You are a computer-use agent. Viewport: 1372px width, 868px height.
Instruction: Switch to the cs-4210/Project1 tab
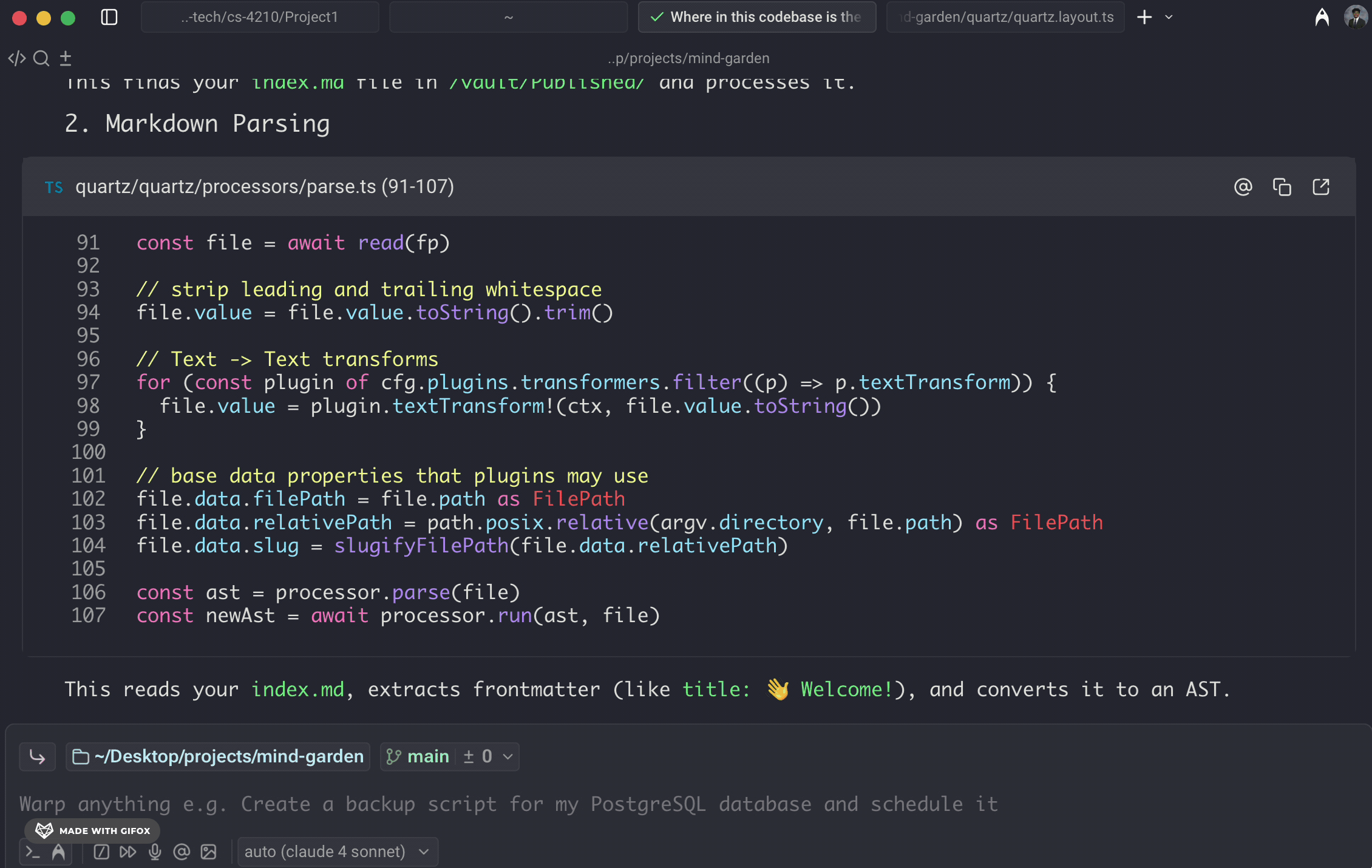tap(260, 17)
